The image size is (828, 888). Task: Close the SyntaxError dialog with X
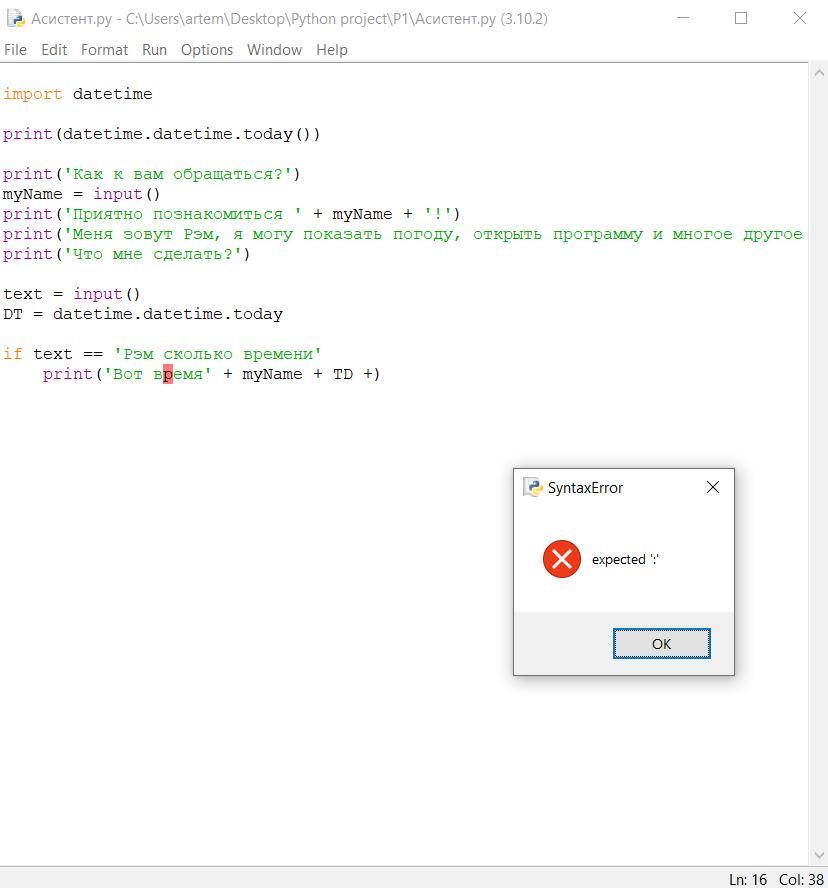713,488
